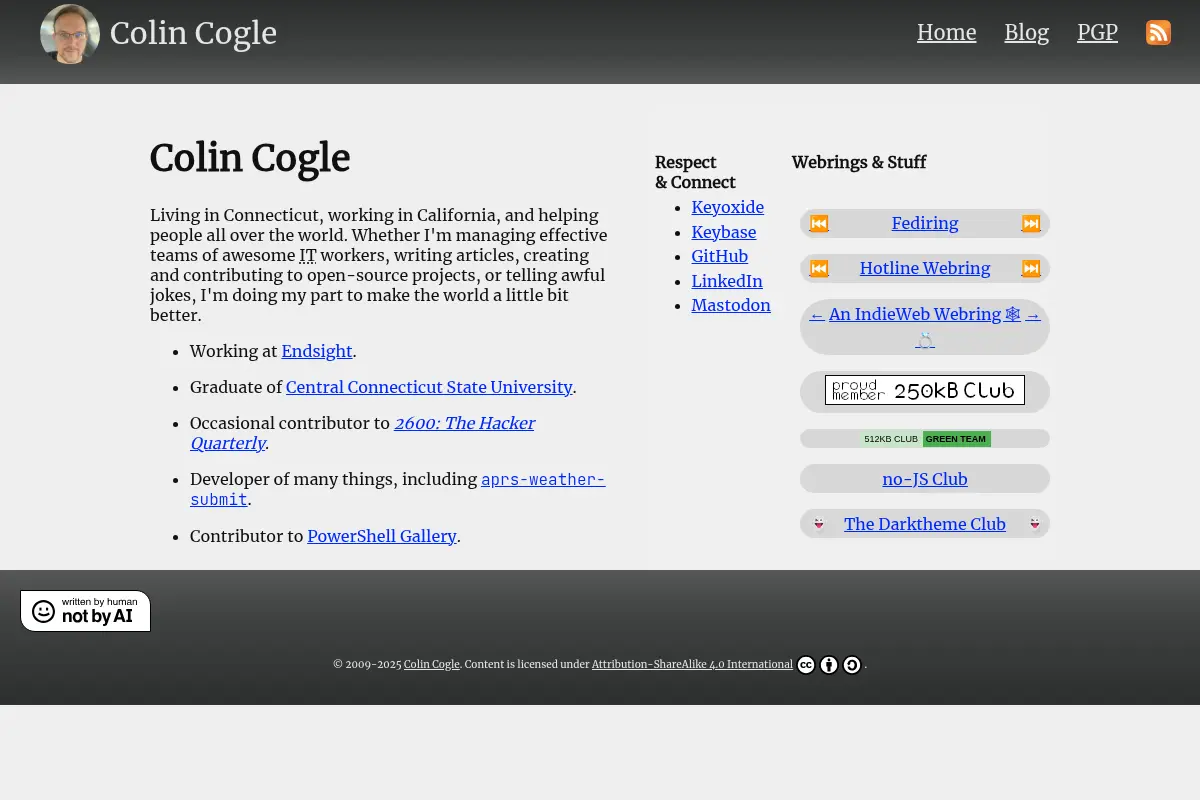
Task: Open the Mastodon profile link
Action: (731, 305)
